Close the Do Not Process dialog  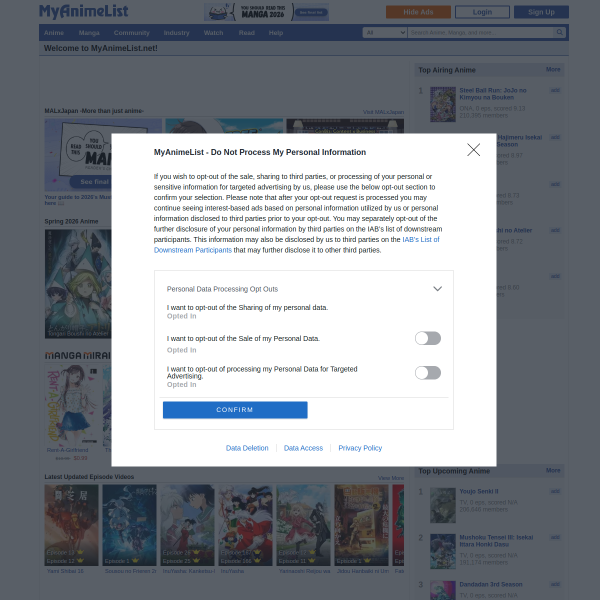pos(473,150)
